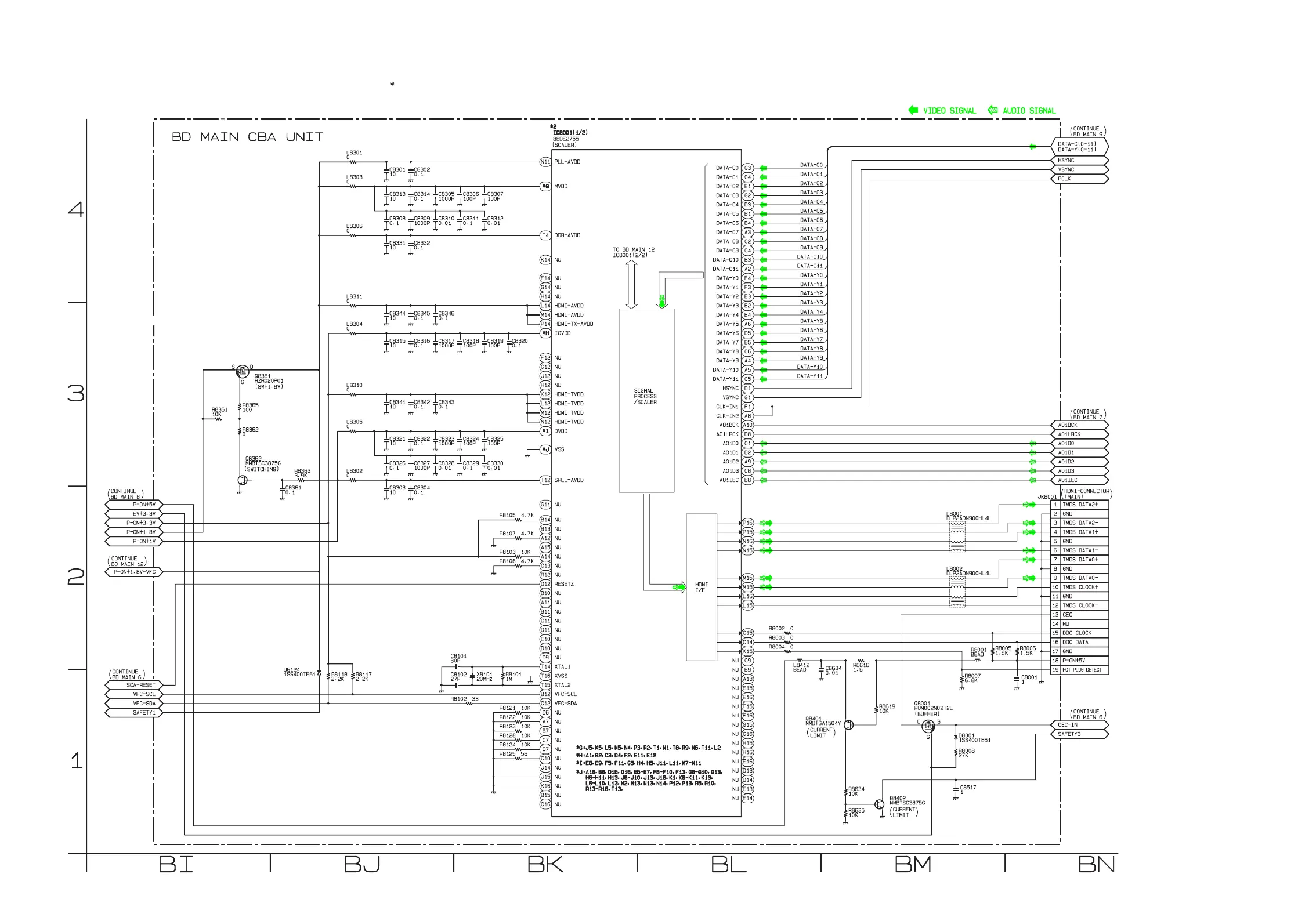The width and height of the screenshot is (1316, 921).
Task: Click the Q8001 buffer MOSFET symbol
Action: click(928, 726)
